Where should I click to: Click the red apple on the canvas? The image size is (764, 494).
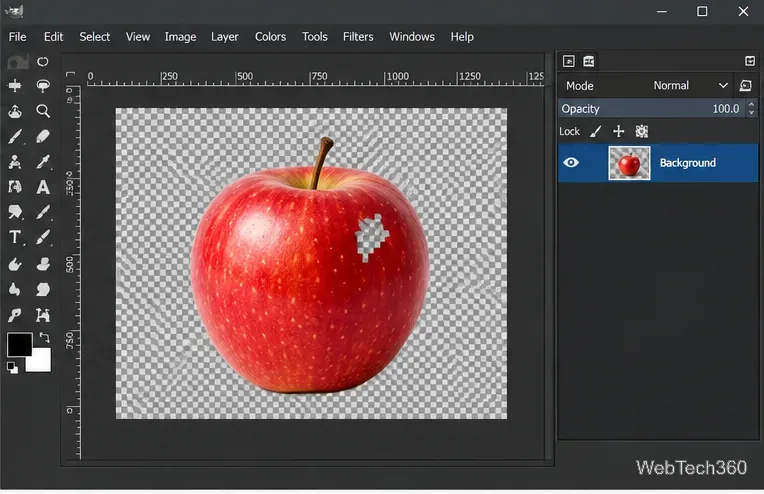click(309, 278)
